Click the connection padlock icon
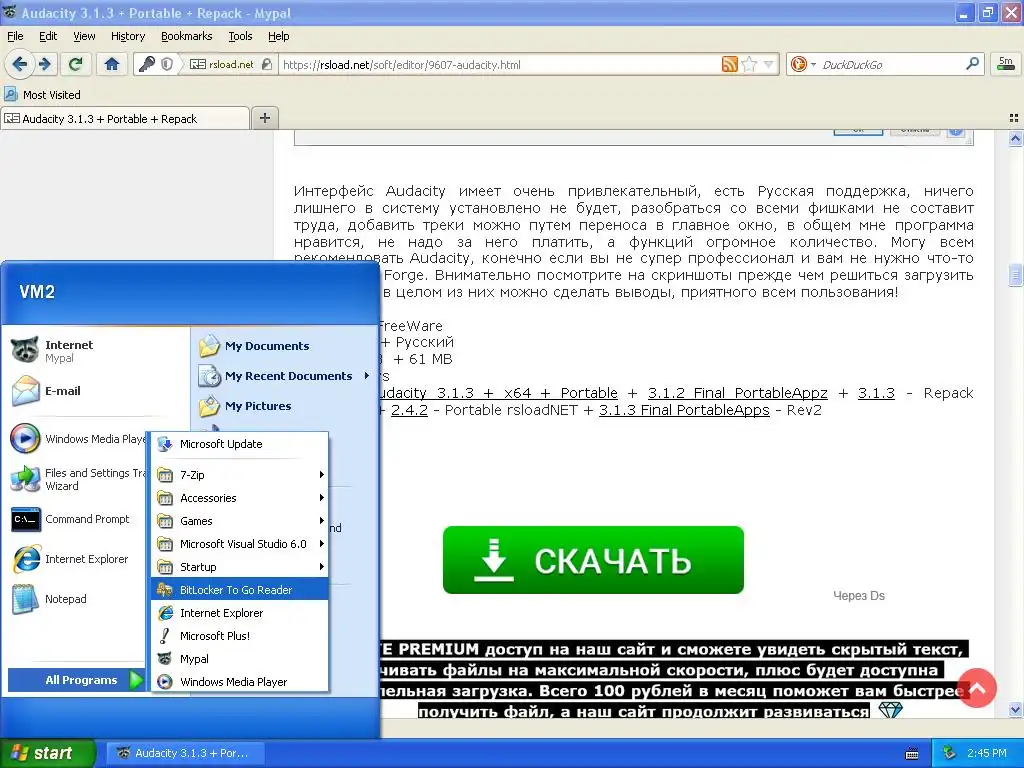 coord(266,64)
